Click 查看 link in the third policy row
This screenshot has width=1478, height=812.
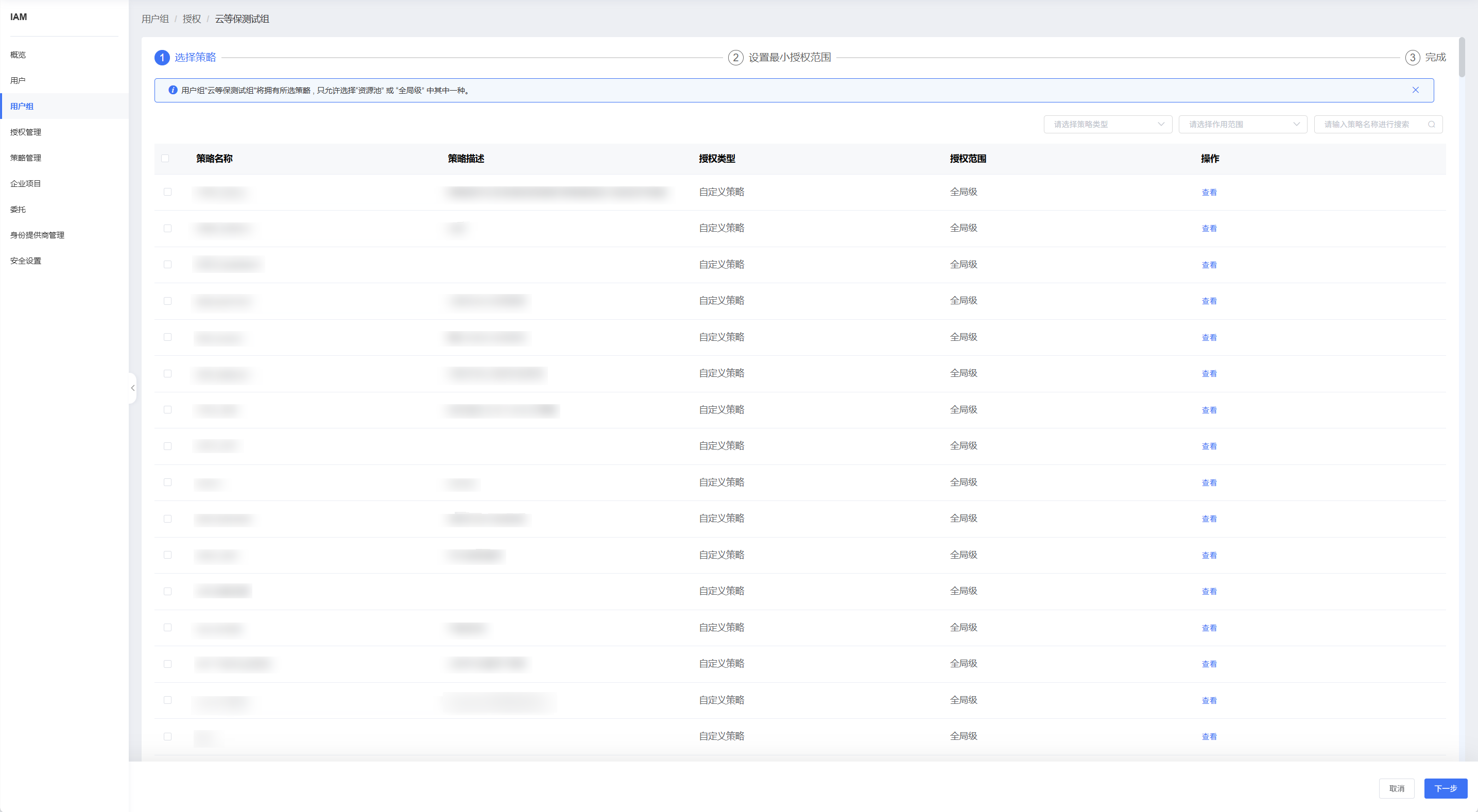tap(1209, 265)
